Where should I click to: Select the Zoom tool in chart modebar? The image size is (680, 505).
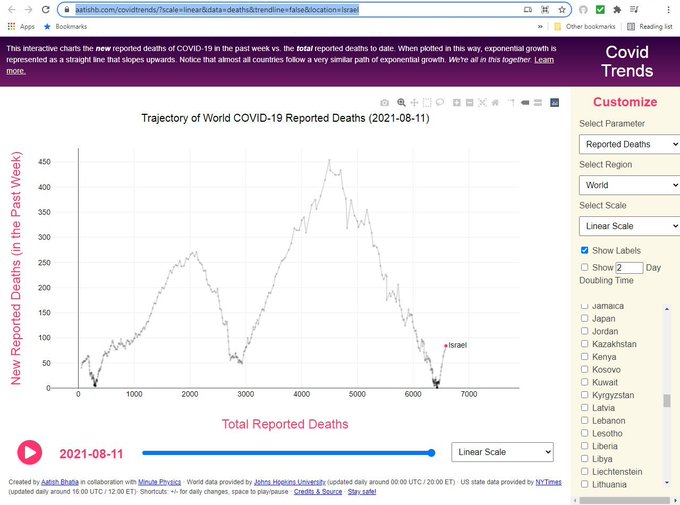tap(401, 102)
